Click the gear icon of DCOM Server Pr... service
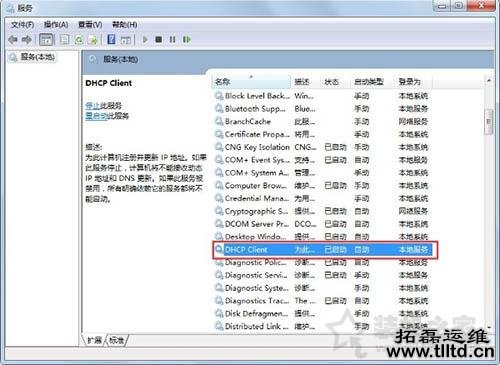 tap(219, 224)
